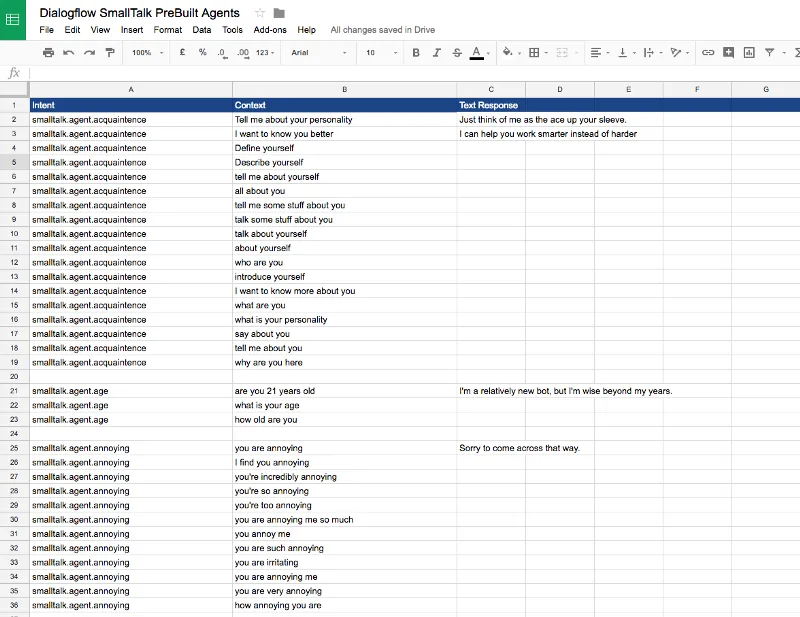This screenshot has height=617, width=800.
Task: Select column B header
Action: click(344, 89)
